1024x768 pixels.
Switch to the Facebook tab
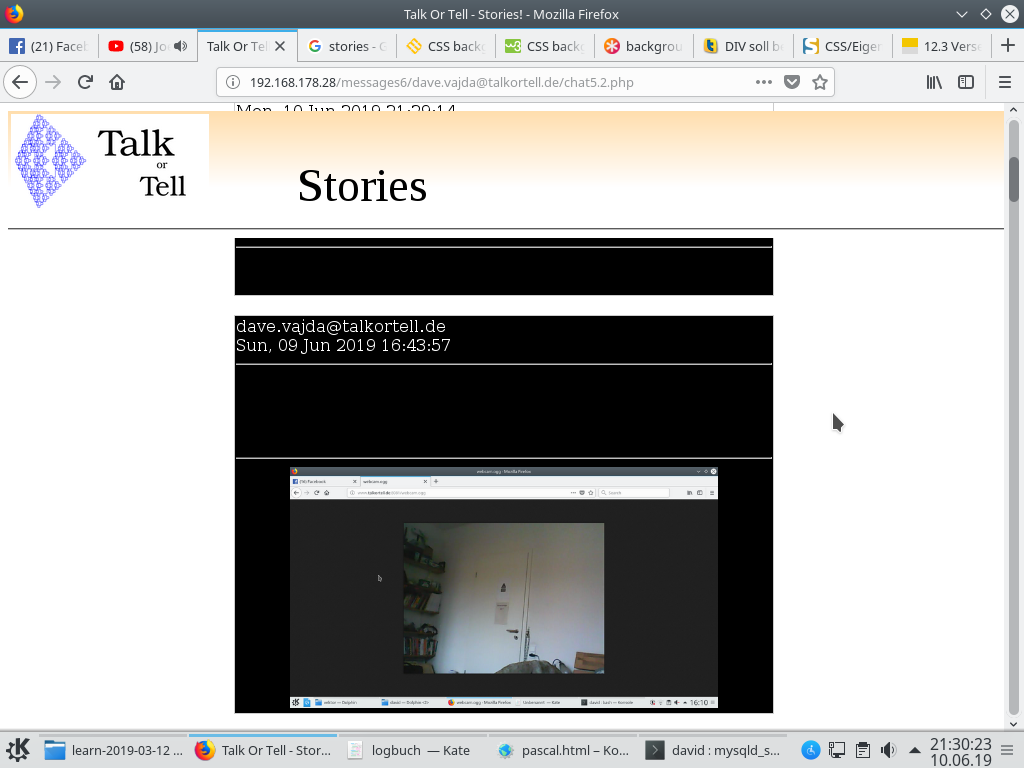pyautogui.click(x=48, y=46)
